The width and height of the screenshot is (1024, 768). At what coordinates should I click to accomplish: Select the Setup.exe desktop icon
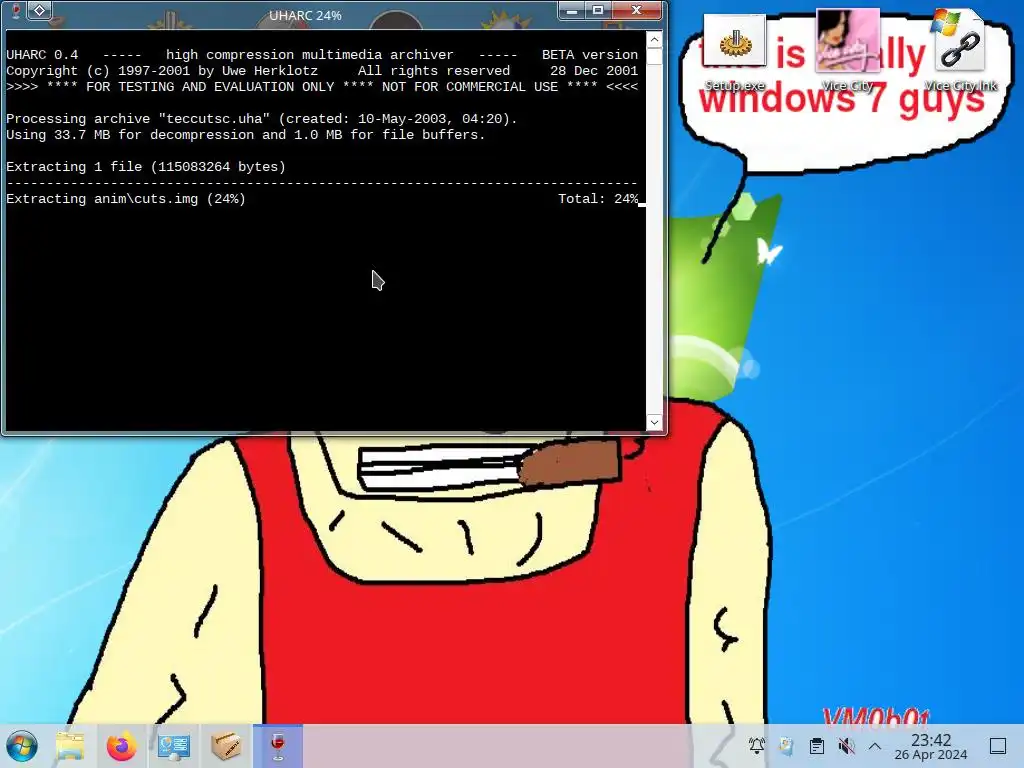coord(735,54)
